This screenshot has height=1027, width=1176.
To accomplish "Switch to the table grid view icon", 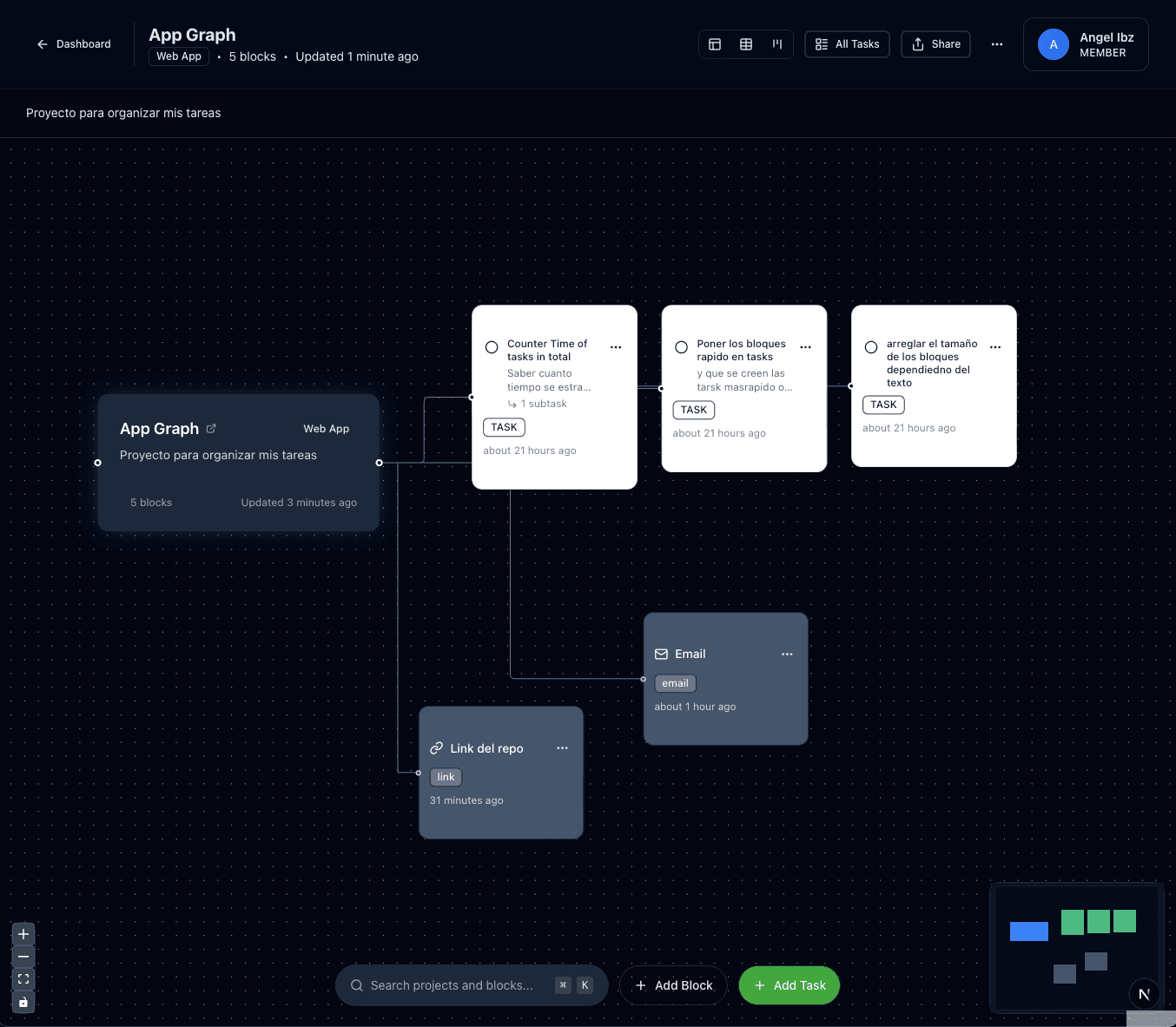I will pyautogui.click(x=746, y=44).
